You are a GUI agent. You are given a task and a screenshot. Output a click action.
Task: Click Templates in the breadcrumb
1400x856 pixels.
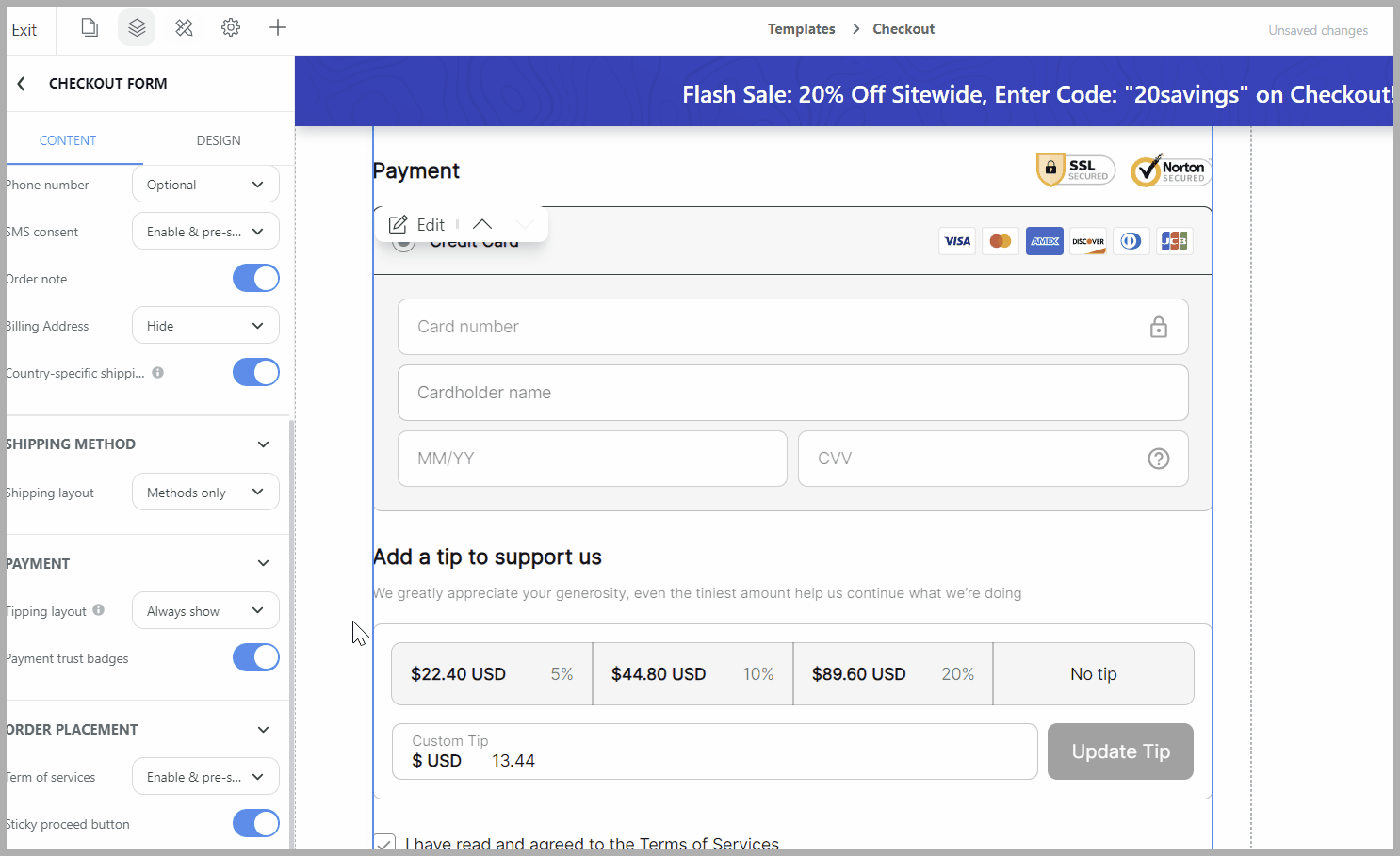[x=801, y=29]
